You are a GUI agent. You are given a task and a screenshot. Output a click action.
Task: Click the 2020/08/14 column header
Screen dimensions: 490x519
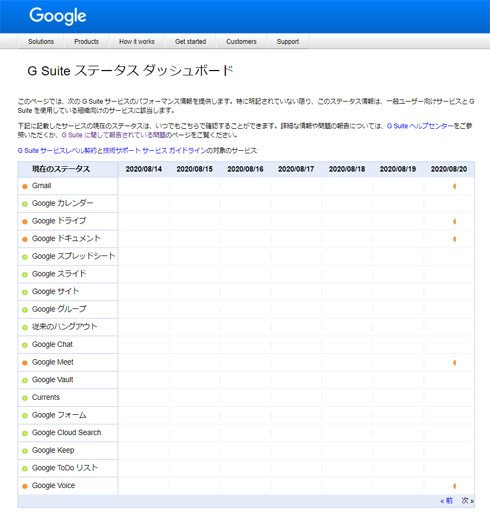pyautogui.click(x=144, y=169)
